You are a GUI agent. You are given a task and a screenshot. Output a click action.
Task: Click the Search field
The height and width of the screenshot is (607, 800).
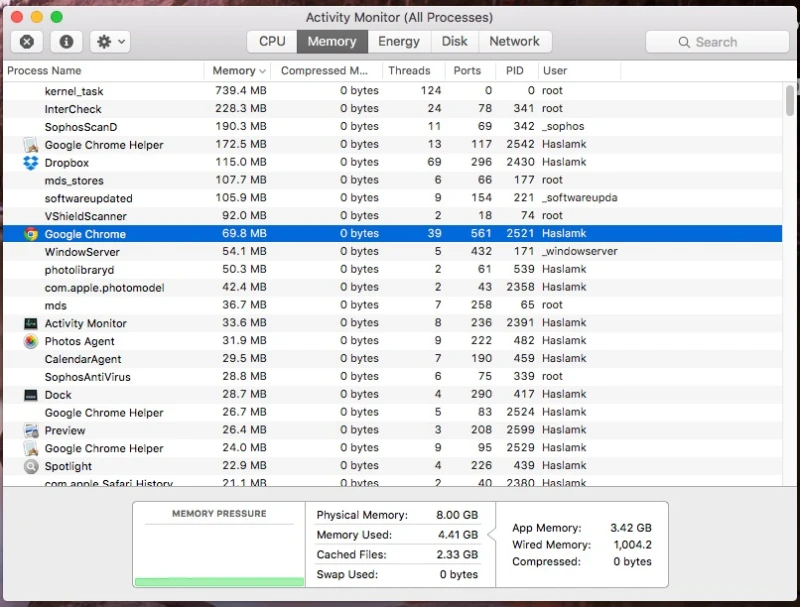(x=717, y=42)
